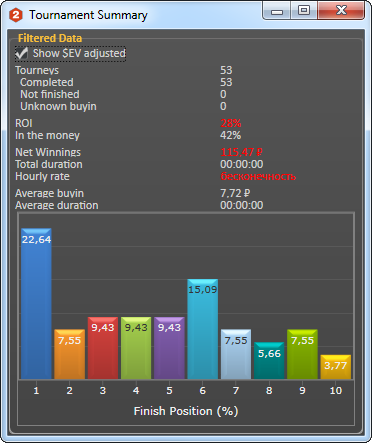Screen dimensions: 372x443
Task: Click the Not finished label
Action: point(50,94)
